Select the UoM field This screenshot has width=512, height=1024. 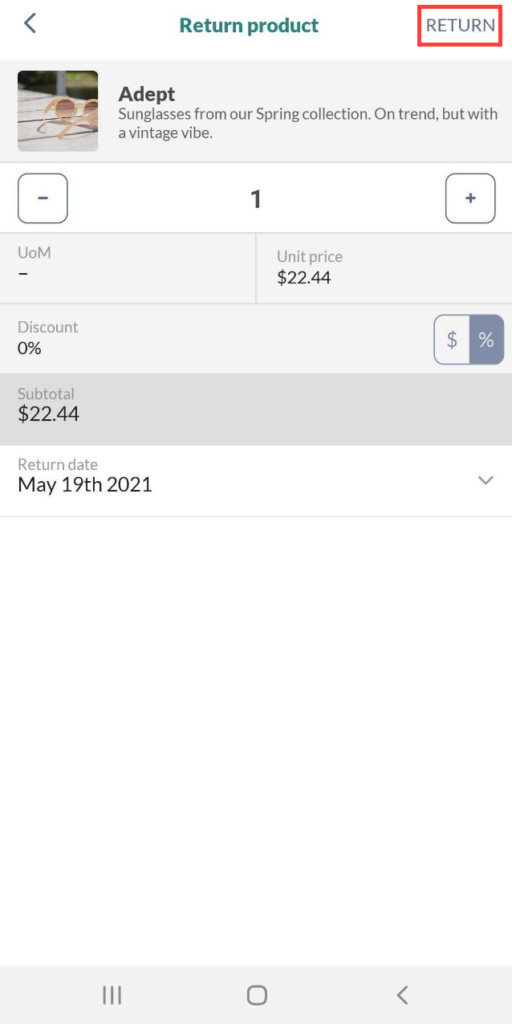(128, 268)
